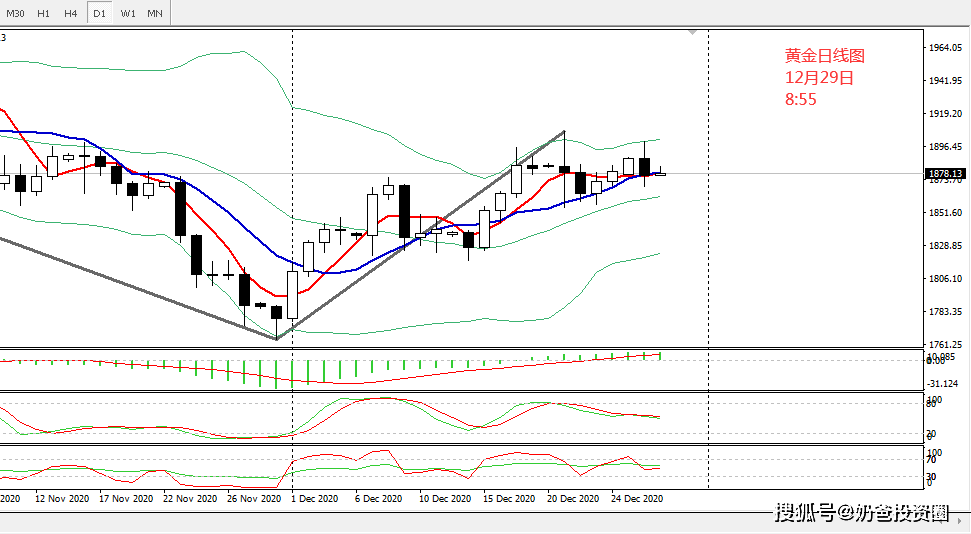This screenshot has width=971, height=534.
Task: Change timeframe to H4
Action: click(x=71, y=13)
